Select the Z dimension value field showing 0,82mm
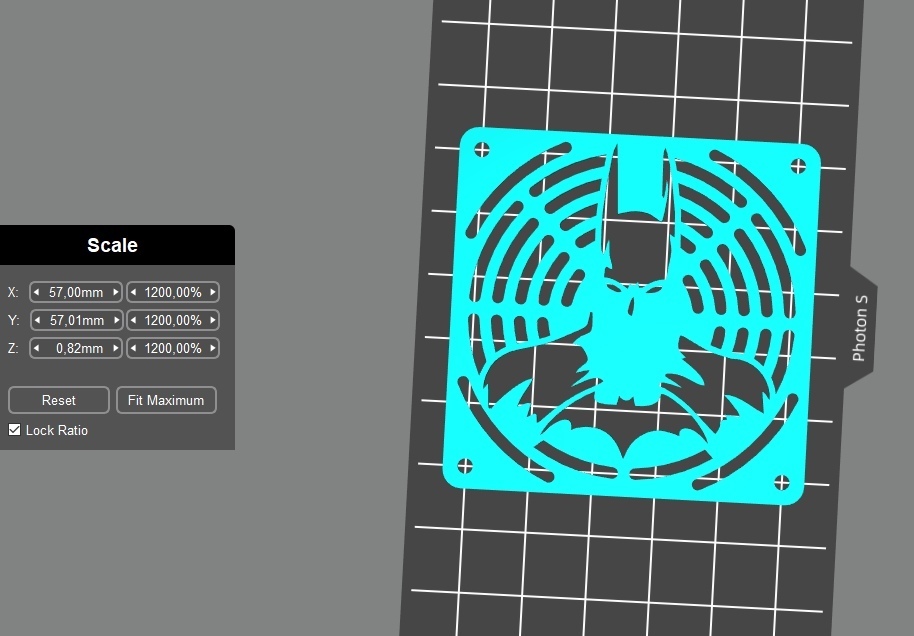The height and width of the screenshot is (636, 914). click(75, 348)
